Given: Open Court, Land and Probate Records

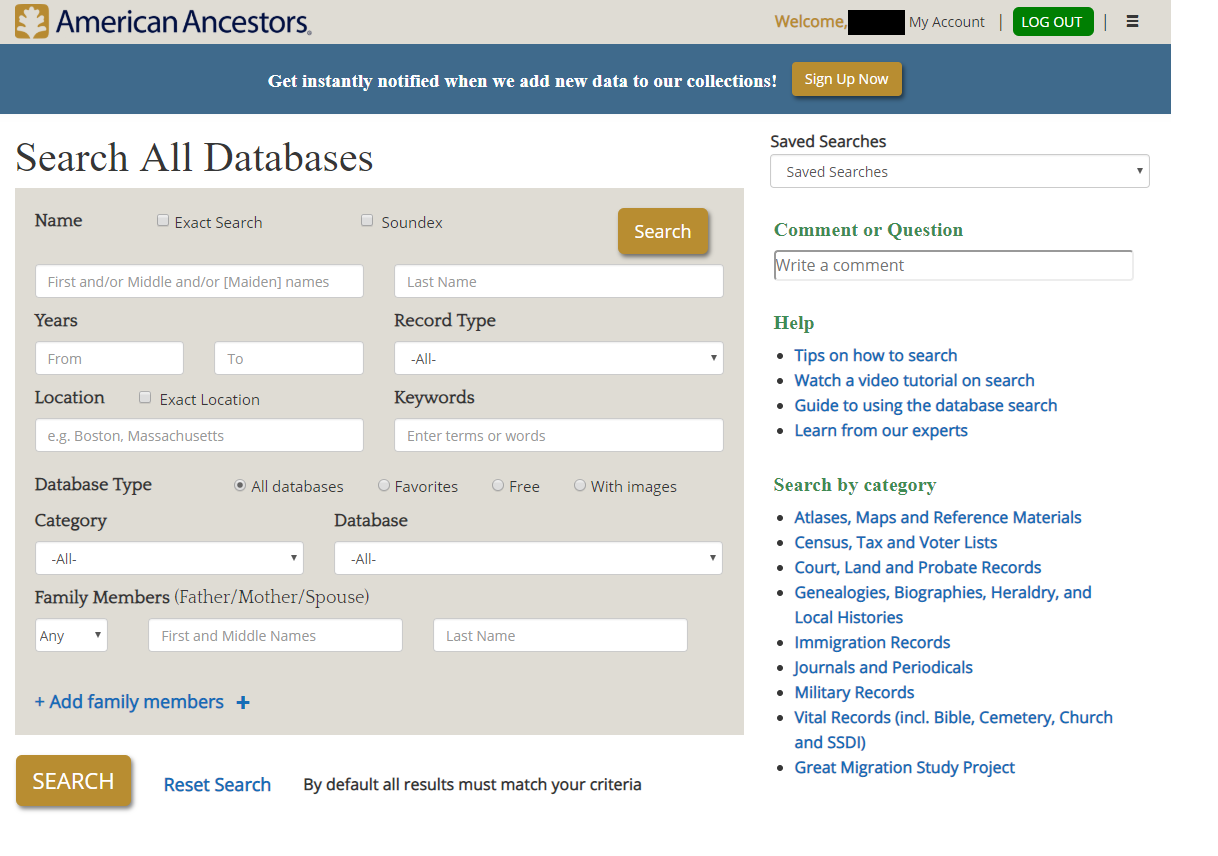Looking at the screenshot, I should (918, 567).
